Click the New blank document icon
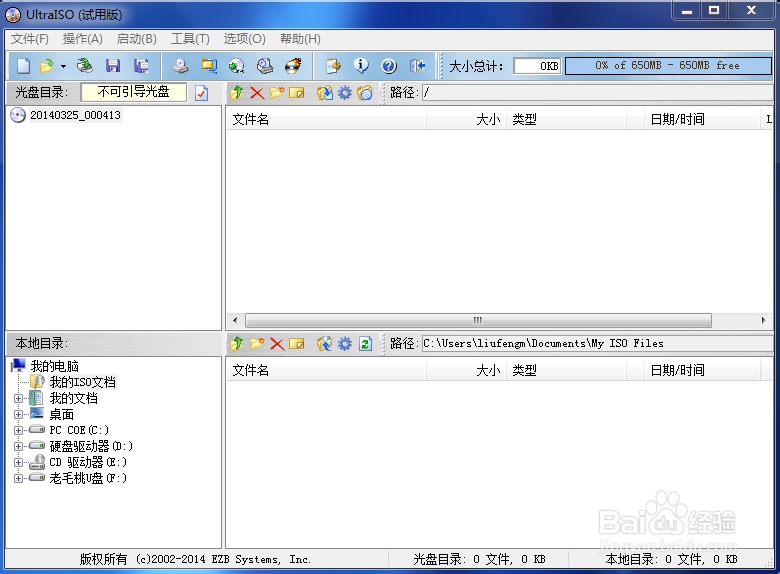Screen dimensions: 780x574 point(23,66)
